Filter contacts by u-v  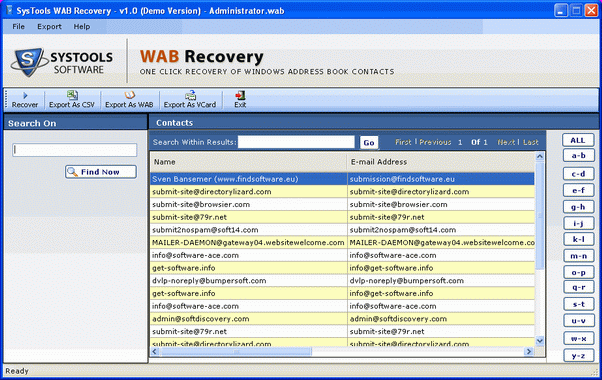[579, 321]
